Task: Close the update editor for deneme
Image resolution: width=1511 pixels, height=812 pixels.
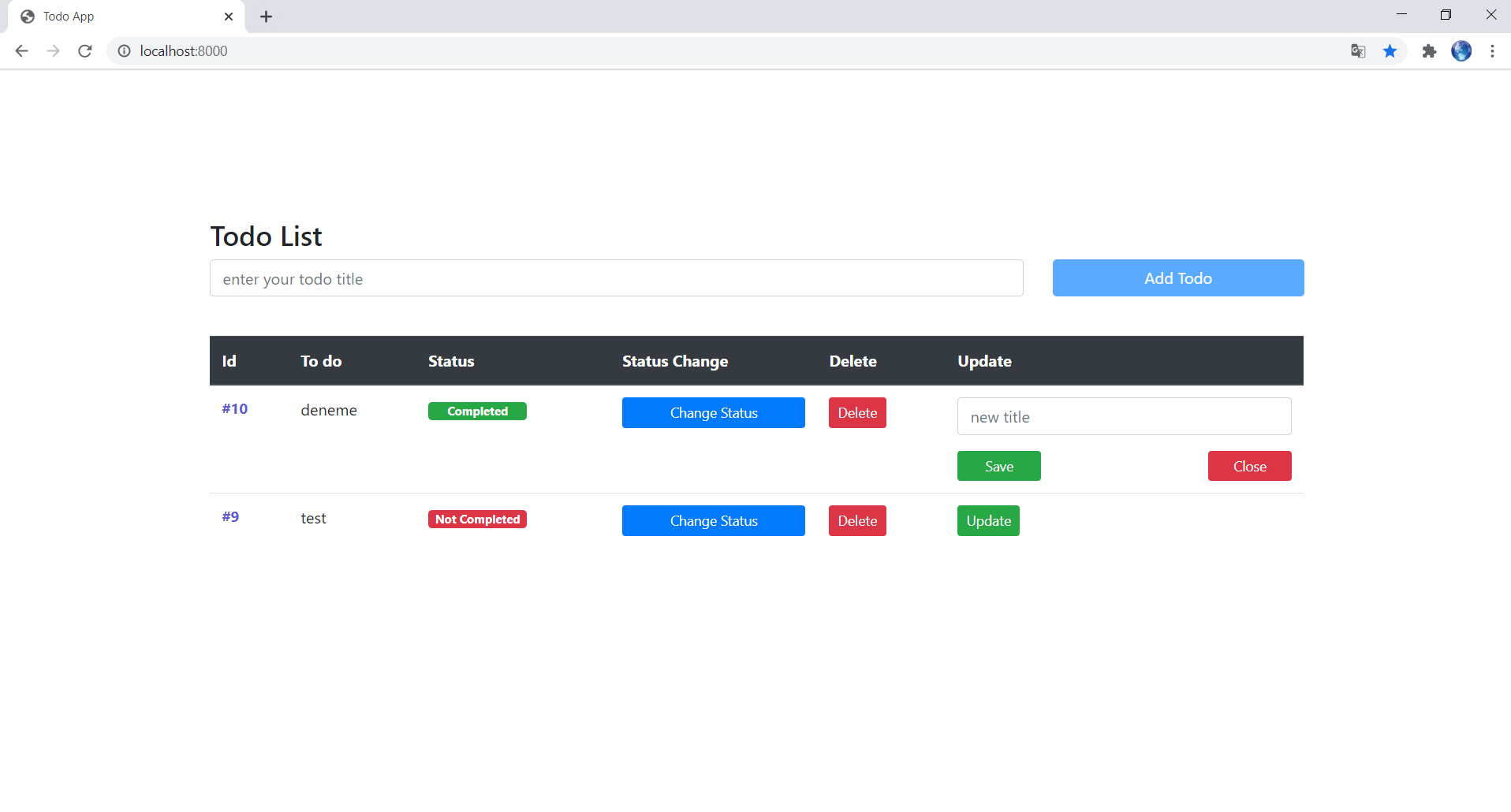Action: pyautogui.click(x=1250, y=466)
